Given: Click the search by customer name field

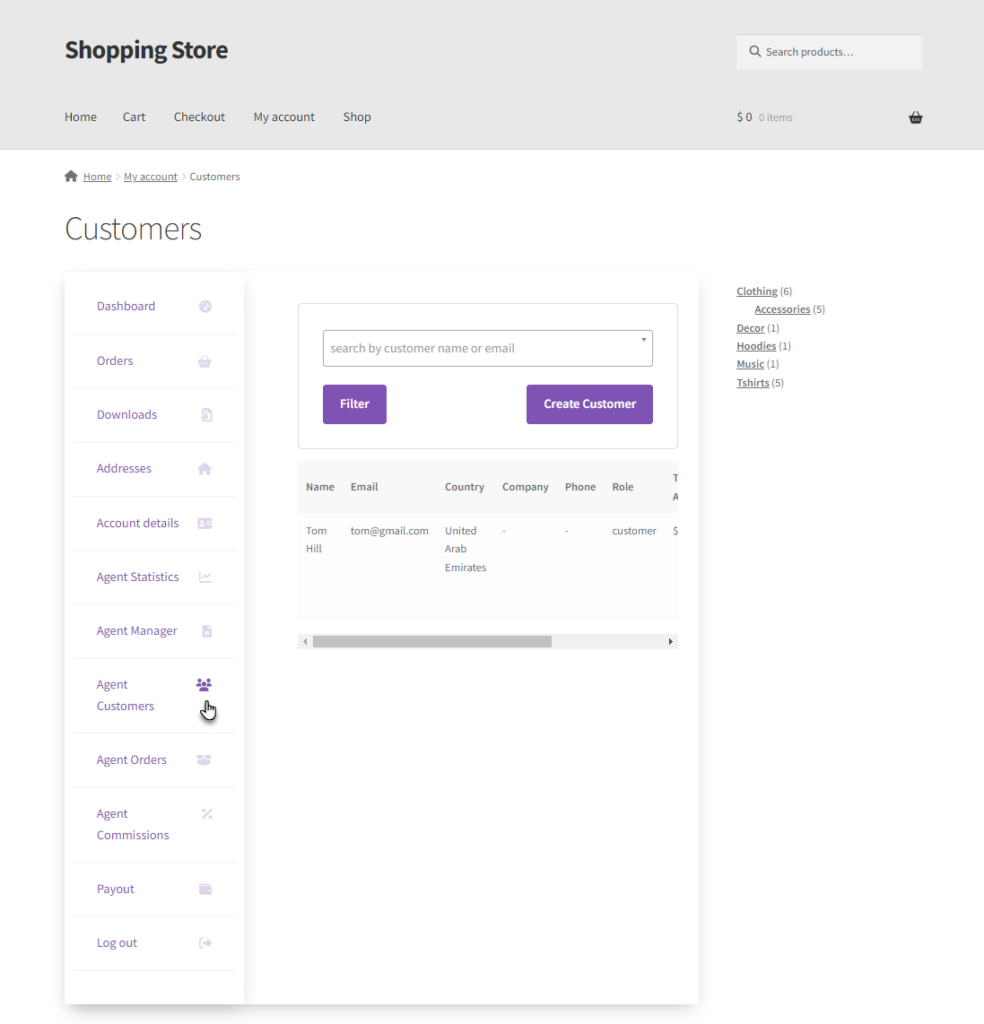Looking at the screenshot, I should click(488, 348).
